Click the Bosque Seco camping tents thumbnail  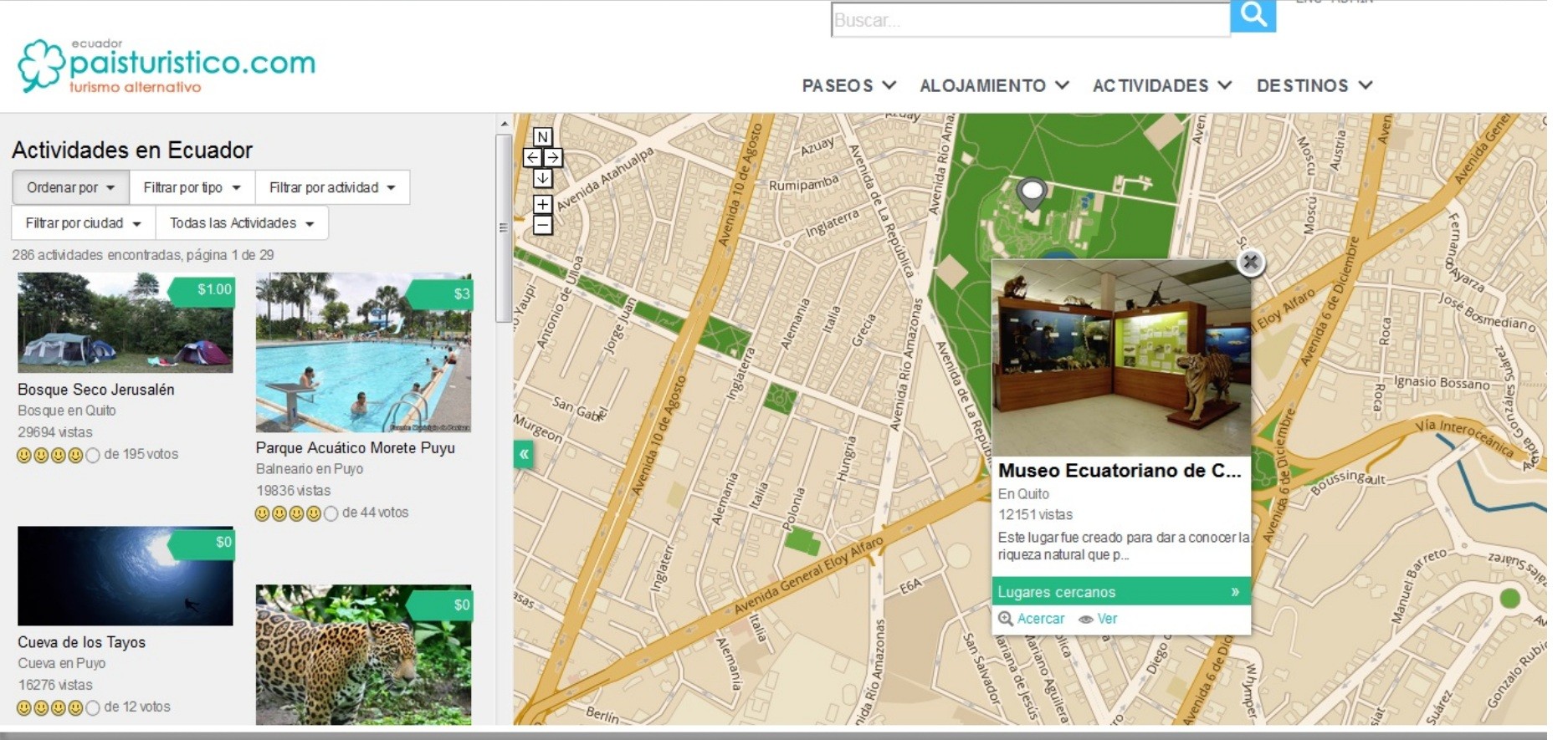pos(126,323)
